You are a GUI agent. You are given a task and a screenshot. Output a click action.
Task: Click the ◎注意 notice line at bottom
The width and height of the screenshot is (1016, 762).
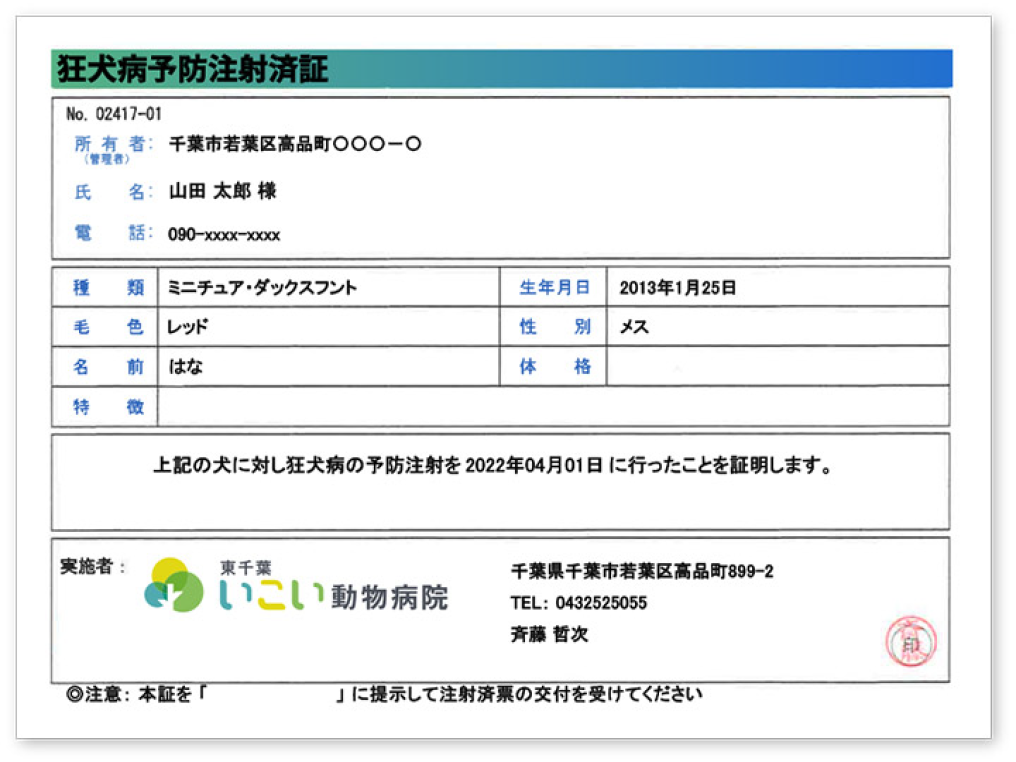tap(384, 694)
